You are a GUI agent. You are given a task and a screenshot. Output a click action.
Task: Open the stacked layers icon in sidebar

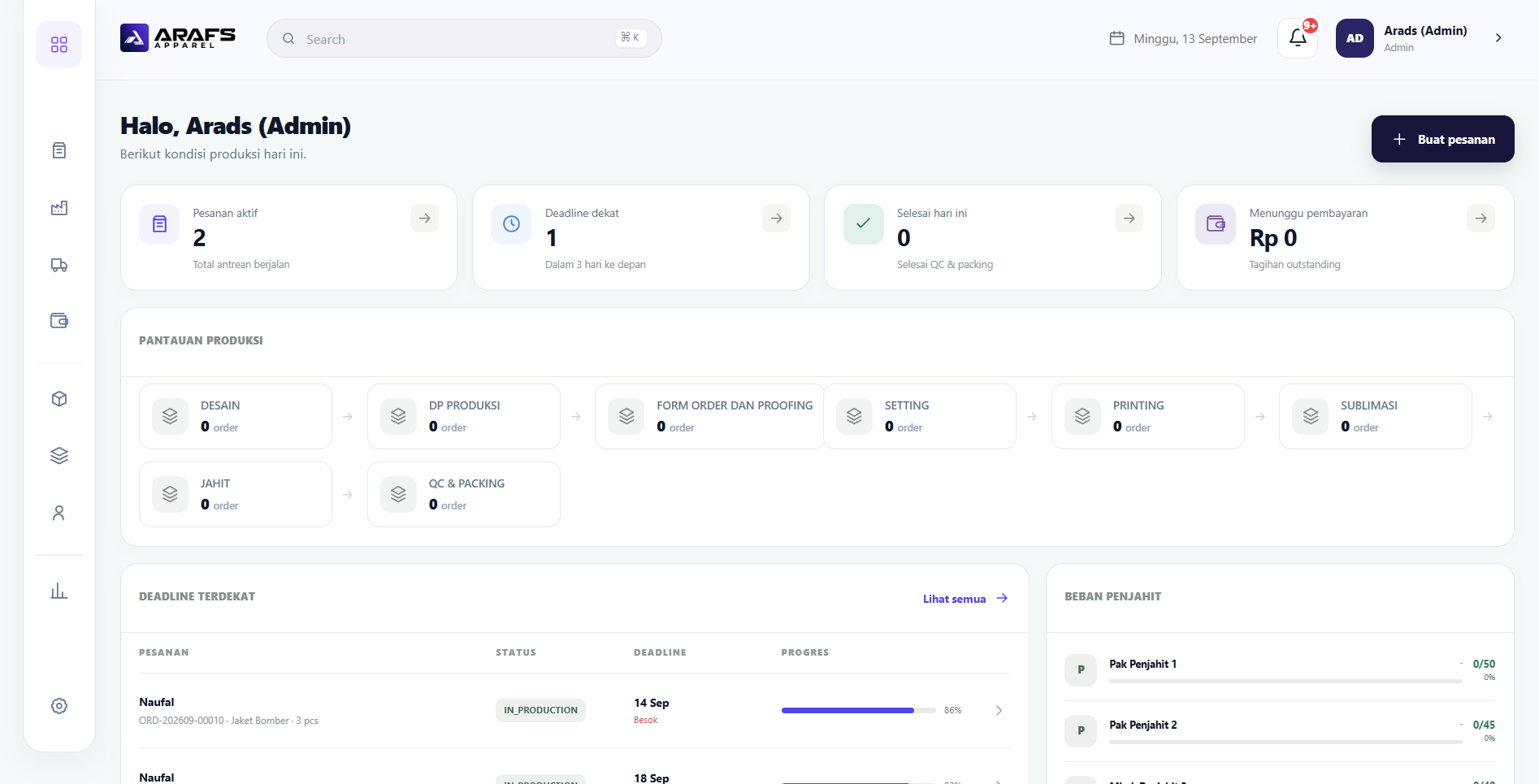(x=59, y=456)
